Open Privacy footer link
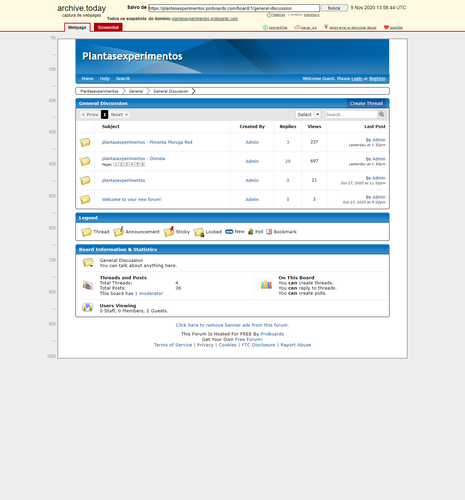Screen dimensions: 465x500 pos(205,345)
